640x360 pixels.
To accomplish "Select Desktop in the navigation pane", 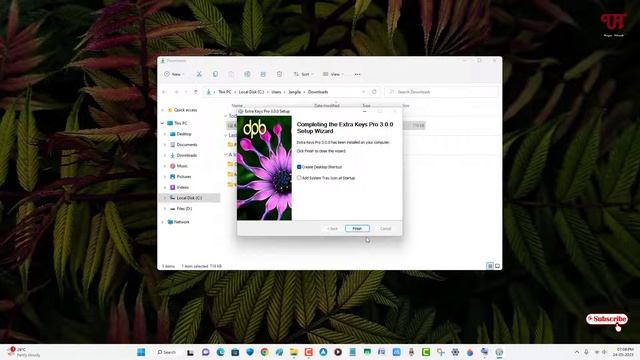I will (184, 134).
